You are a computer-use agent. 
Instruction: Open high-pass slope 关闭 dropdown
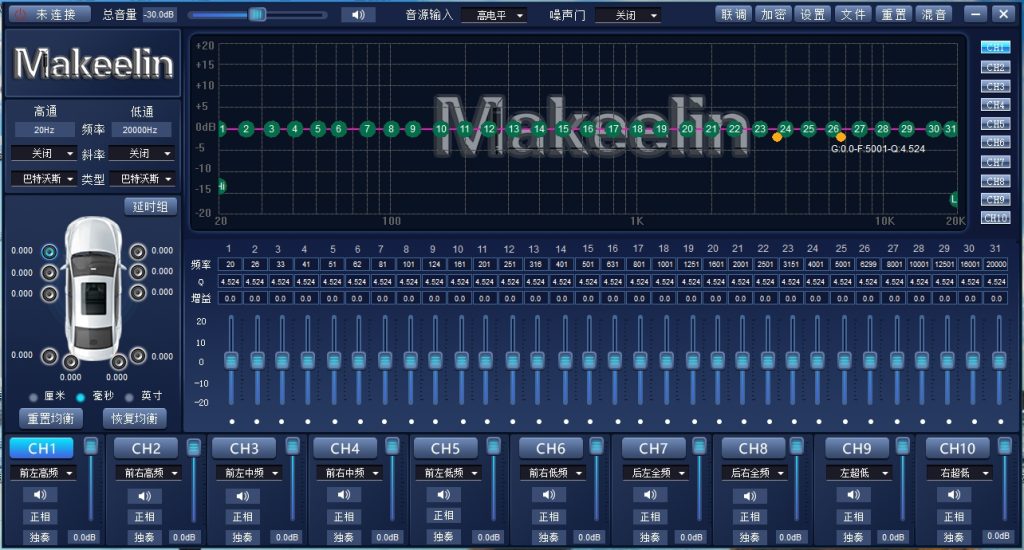[x=44, y=154]
